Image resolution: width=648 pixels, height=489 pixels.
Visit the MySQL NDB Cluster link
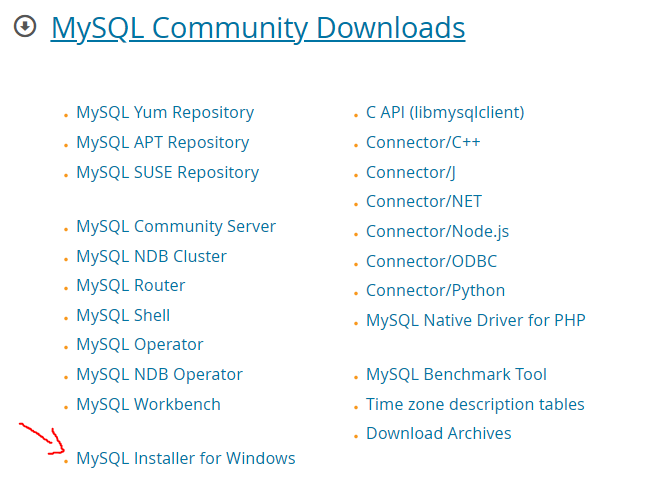click(151, 256)
